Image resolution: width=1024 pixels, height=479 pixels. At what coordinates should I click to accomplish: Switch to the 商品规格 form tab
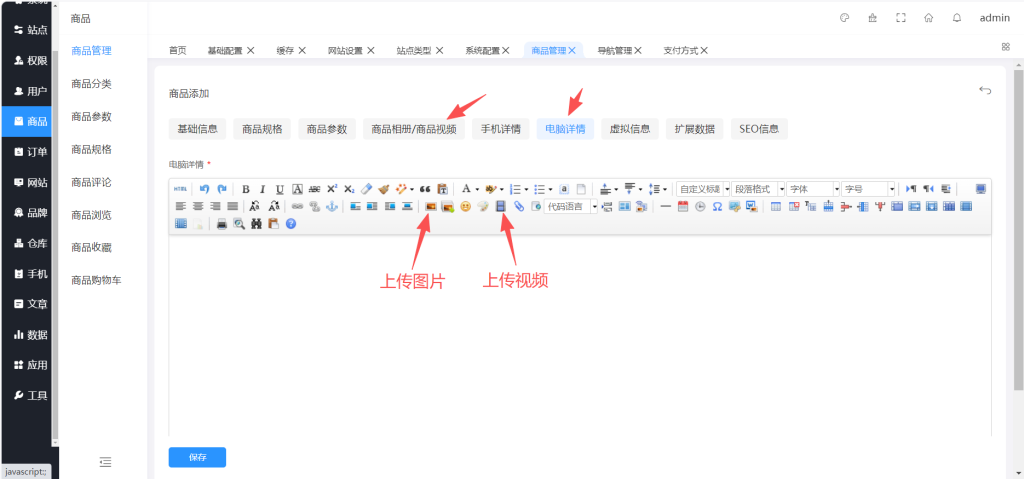pos(262,129)
